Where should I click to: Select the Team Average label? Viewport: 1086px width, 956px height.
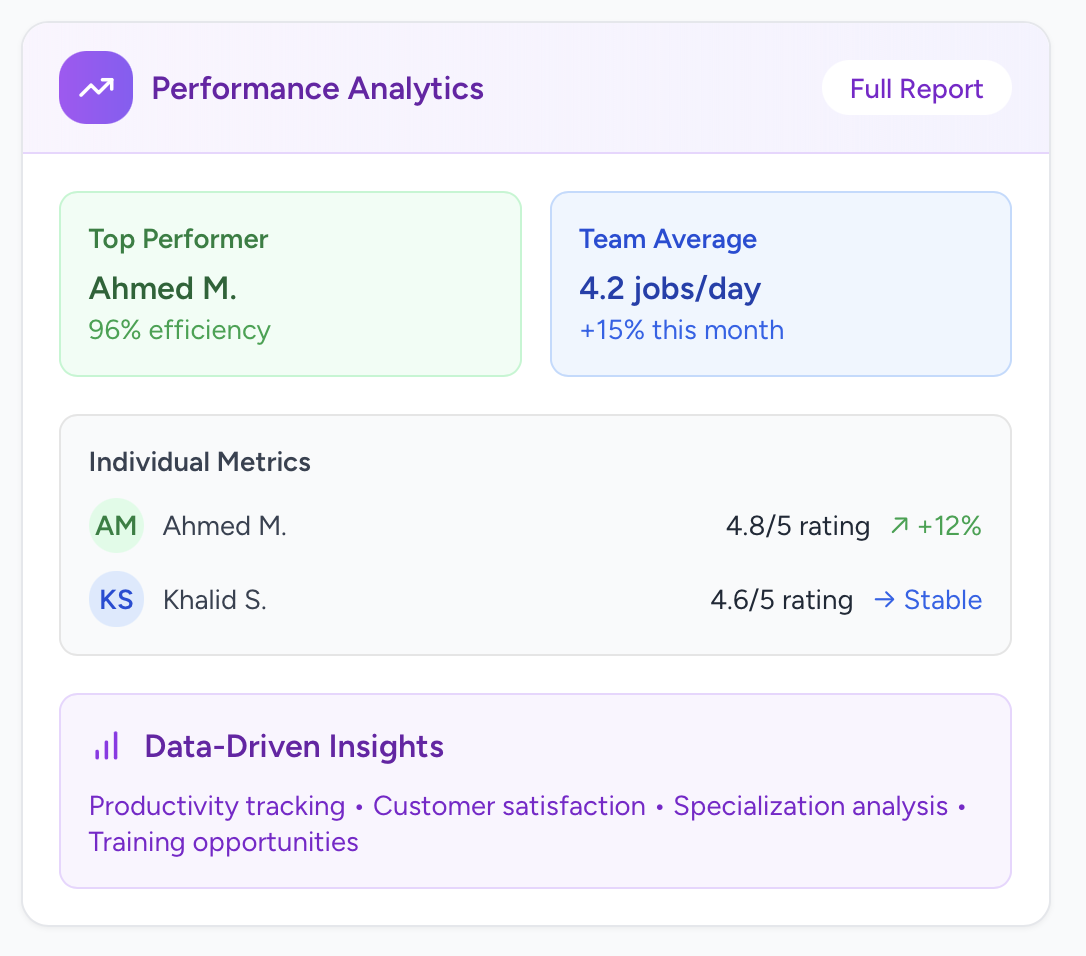click(x=668, y=239)
